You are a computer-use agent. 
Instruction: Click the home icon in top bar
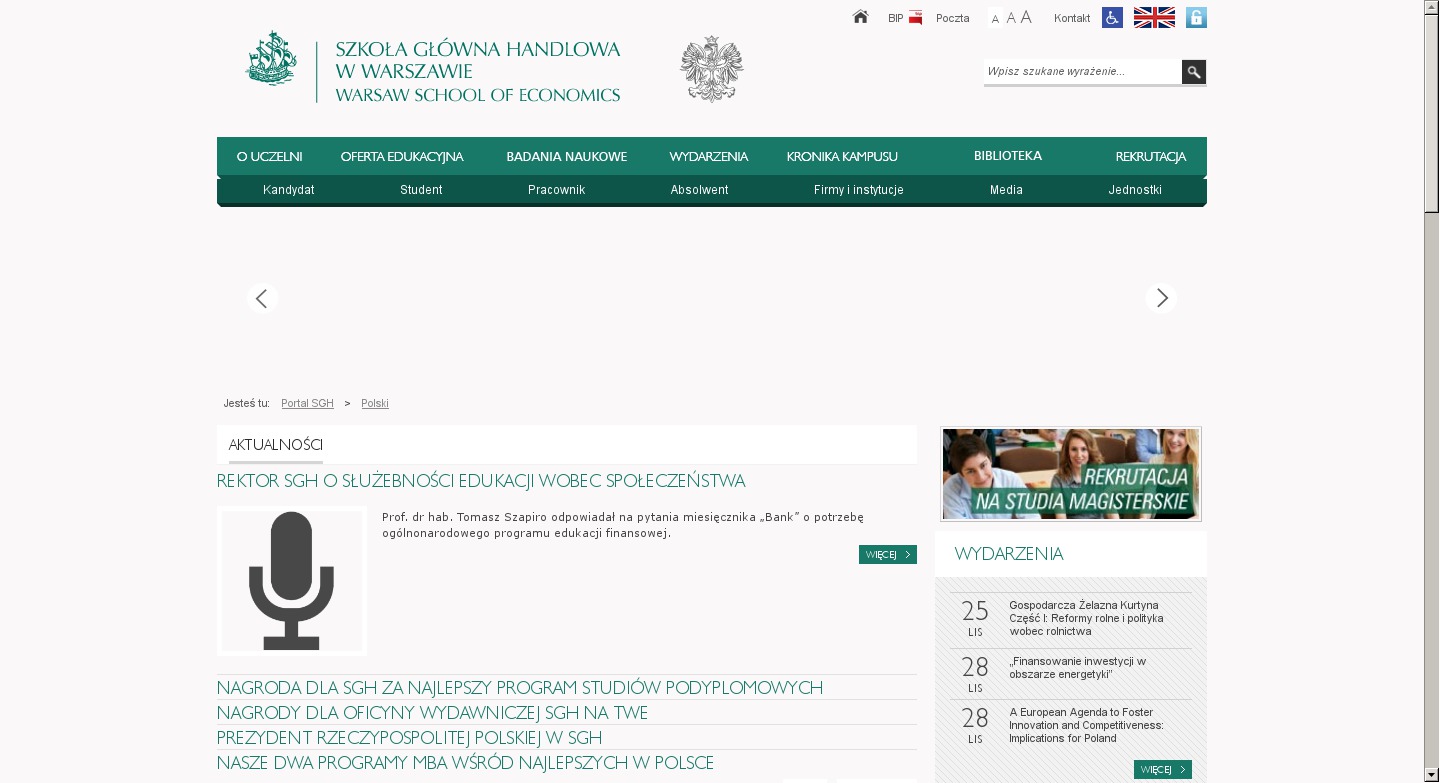[860, 17]
